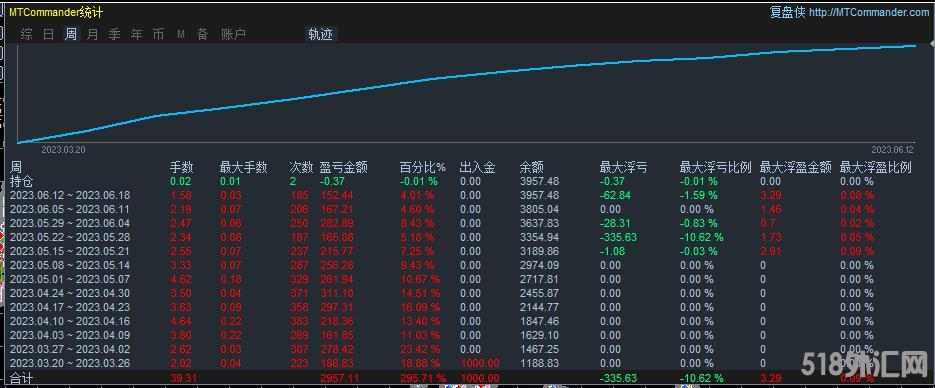Select the 年 yearly tab
The image size is (935, 388).
[137, 35]
